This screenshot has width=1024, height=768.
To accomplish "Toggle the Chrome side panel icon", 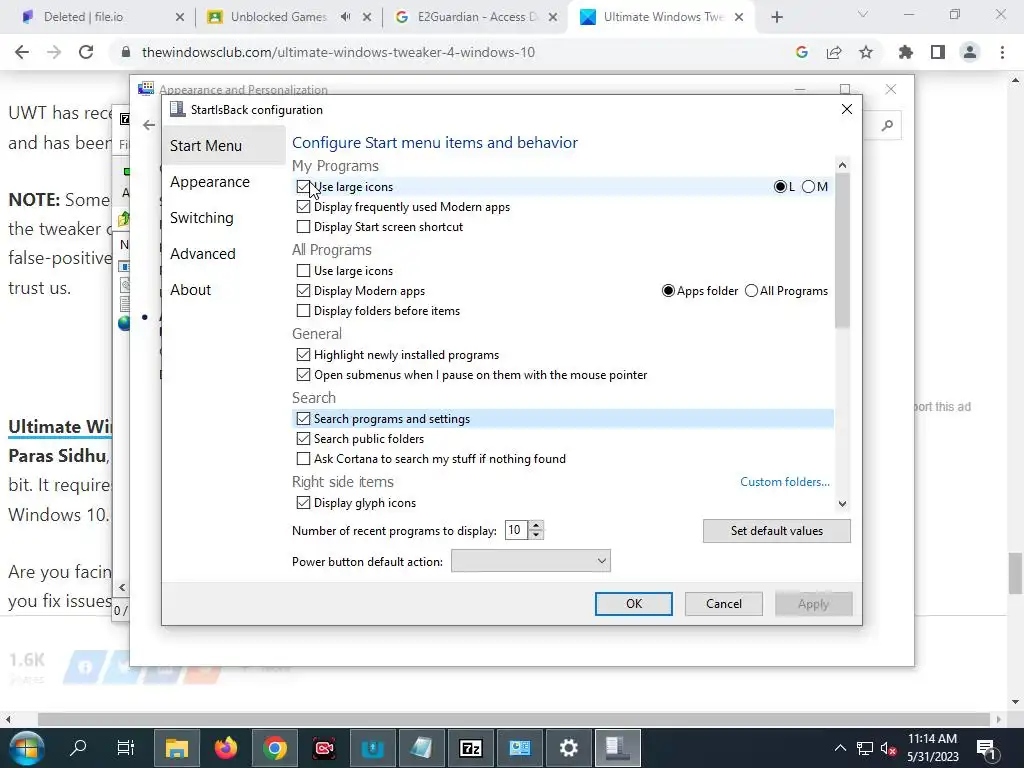I will pos(938,52).
